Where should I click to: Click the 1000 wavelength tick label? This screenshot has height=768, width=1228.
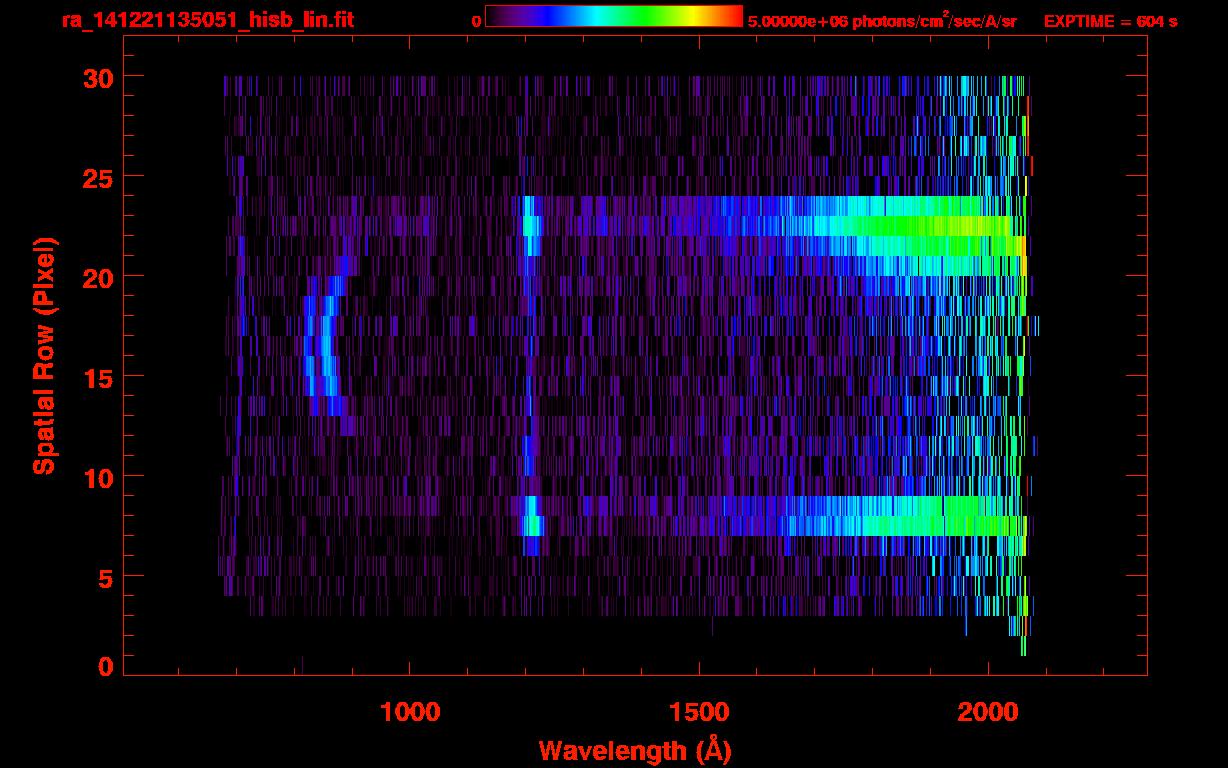410,712
